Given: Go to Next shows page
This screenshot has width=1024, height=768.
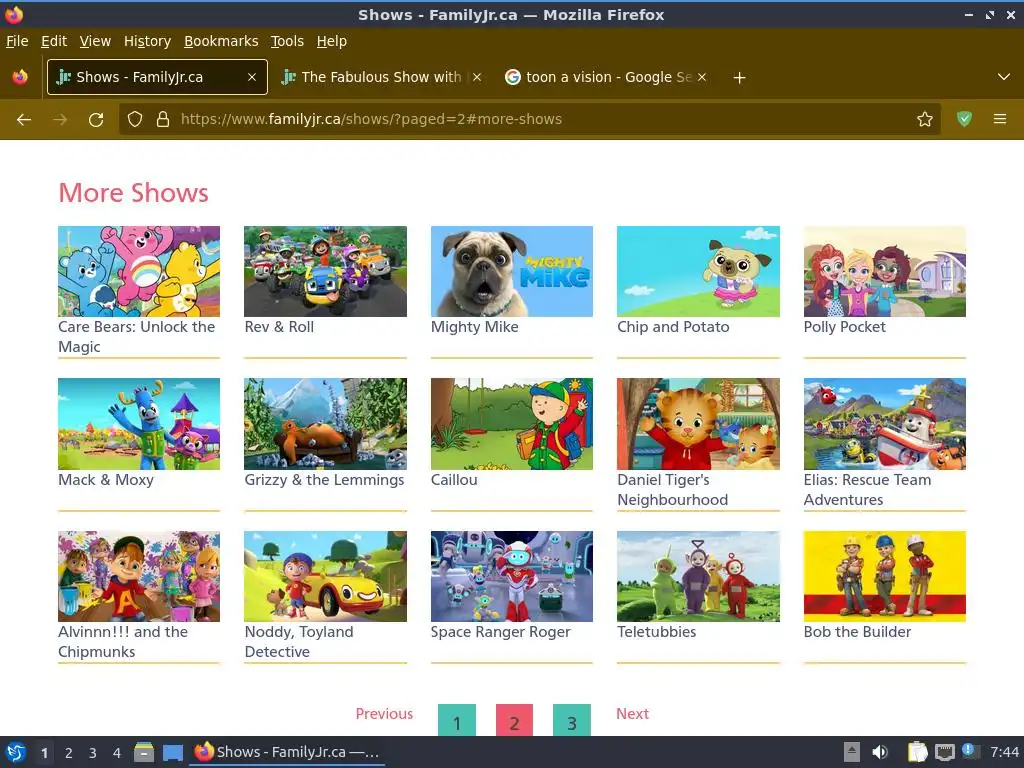Looking at the screenshot, I should (x=632, y=714).
